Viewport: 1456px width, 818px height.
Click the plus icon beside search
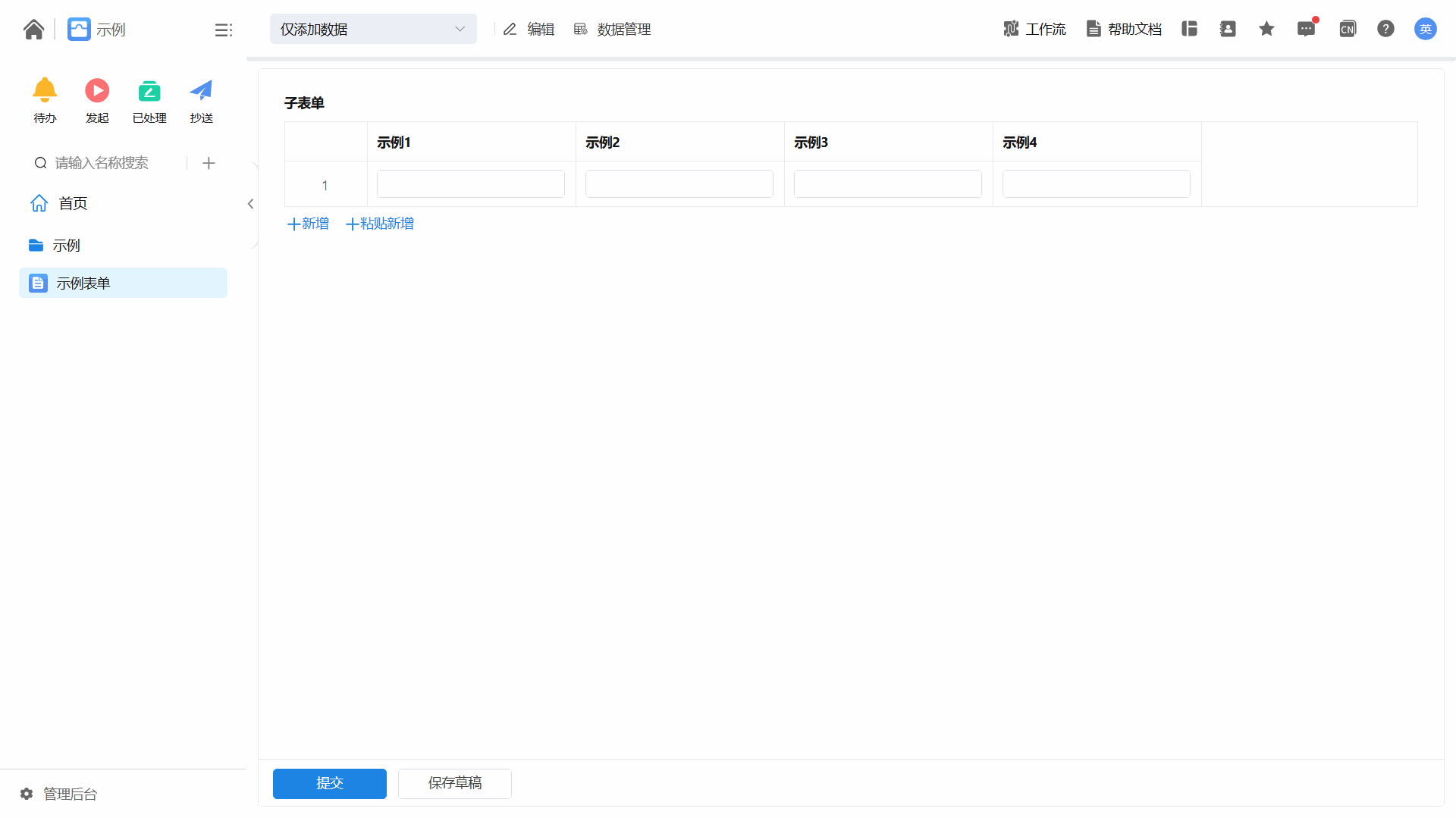point(209,163)
